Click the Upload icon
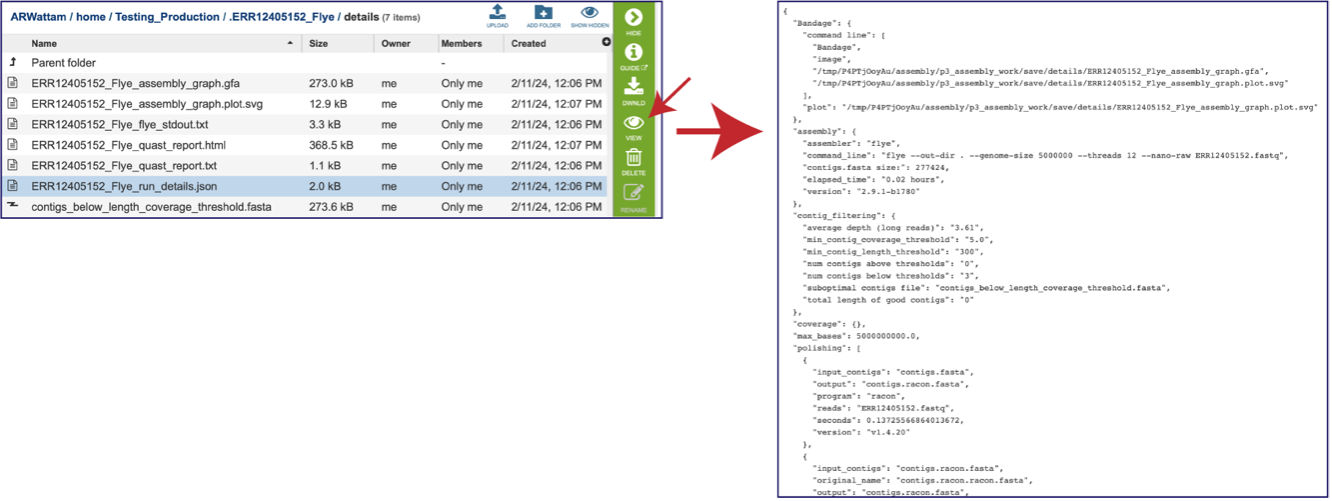1332x501 pixels. click(x=497, y=14)
